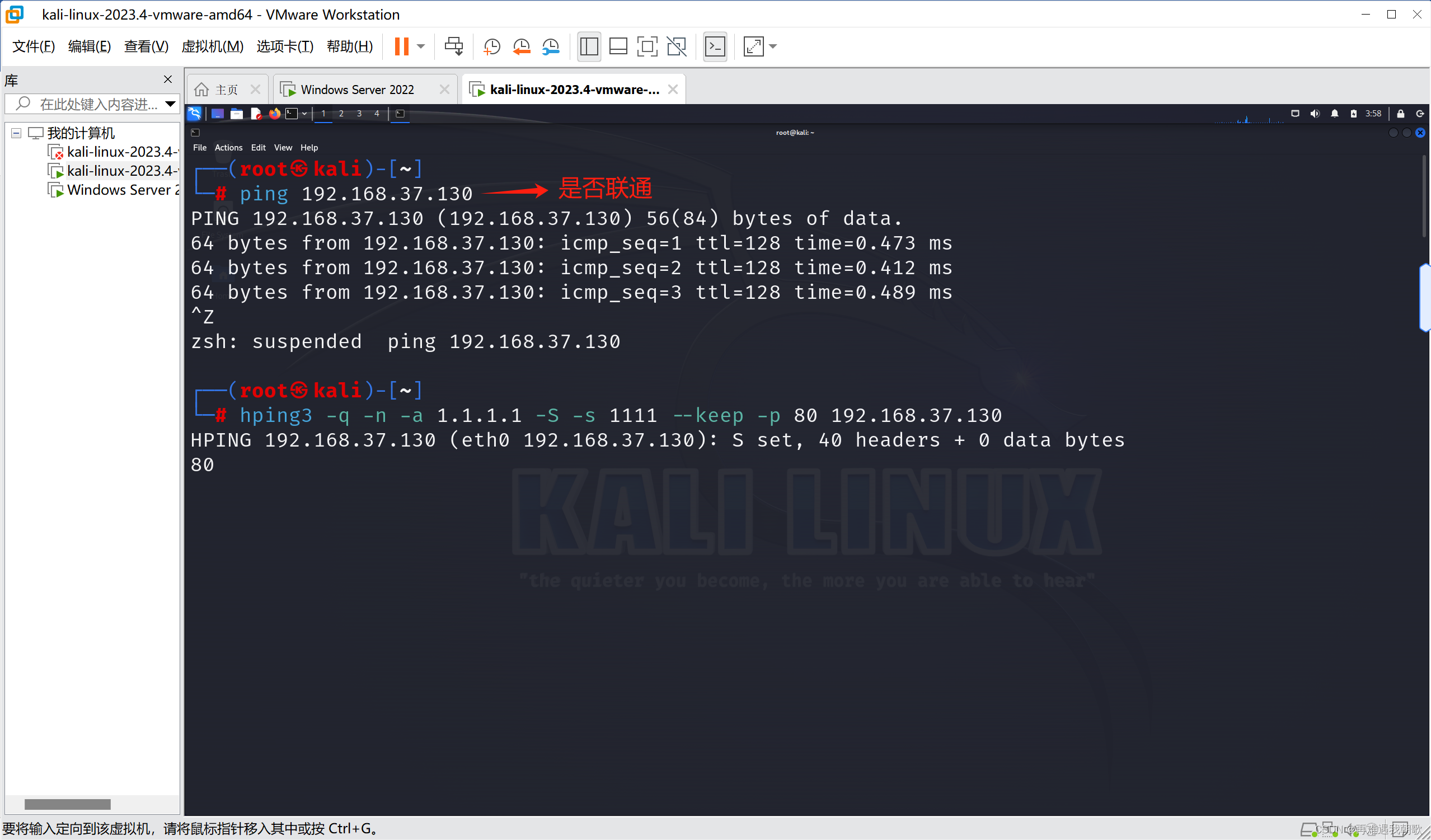Collapse the 我的计算机 tree node
The image size is (1431, 840).
coord(15,132)
